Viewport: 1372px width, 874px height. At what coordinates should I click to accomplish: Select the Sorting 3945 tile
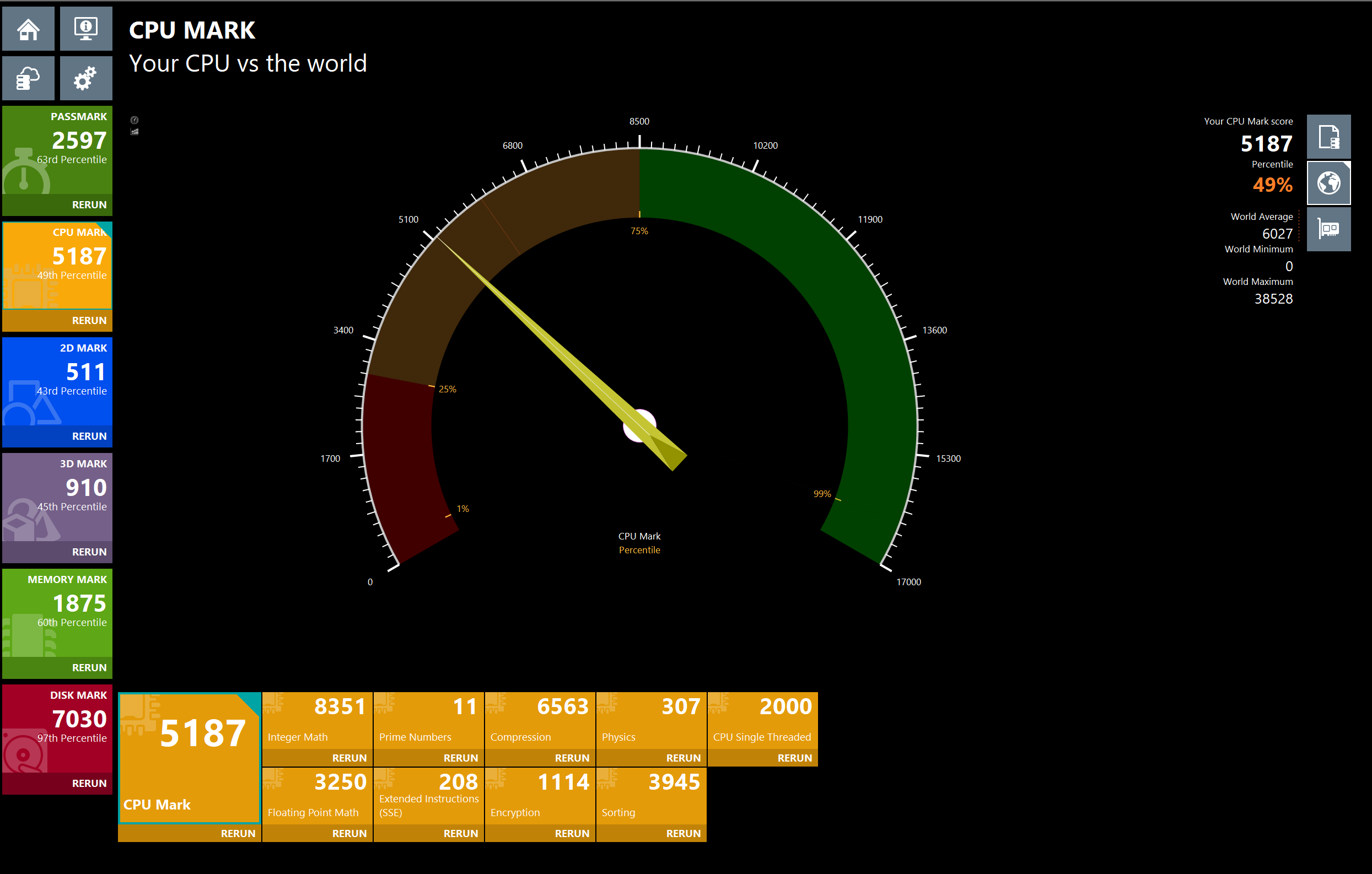(x=651, y=796)
